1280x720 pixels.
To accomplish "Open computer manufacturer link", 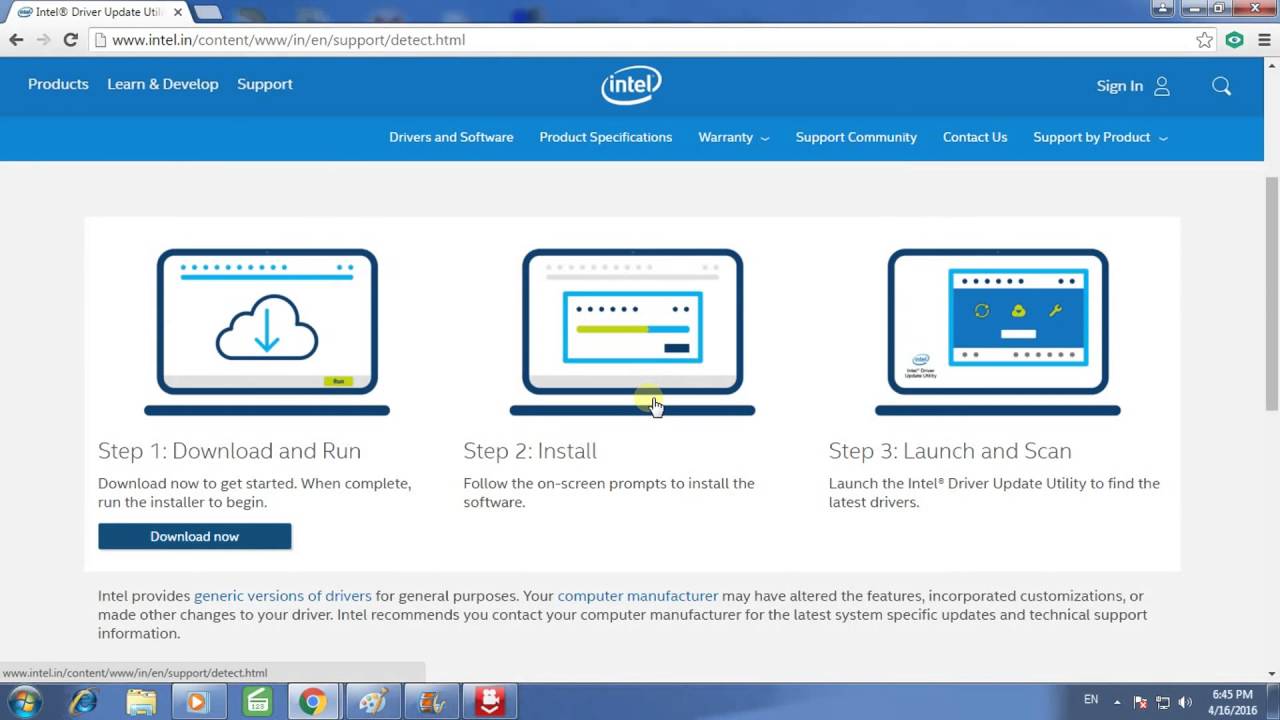I will click(x=638, y=595).
